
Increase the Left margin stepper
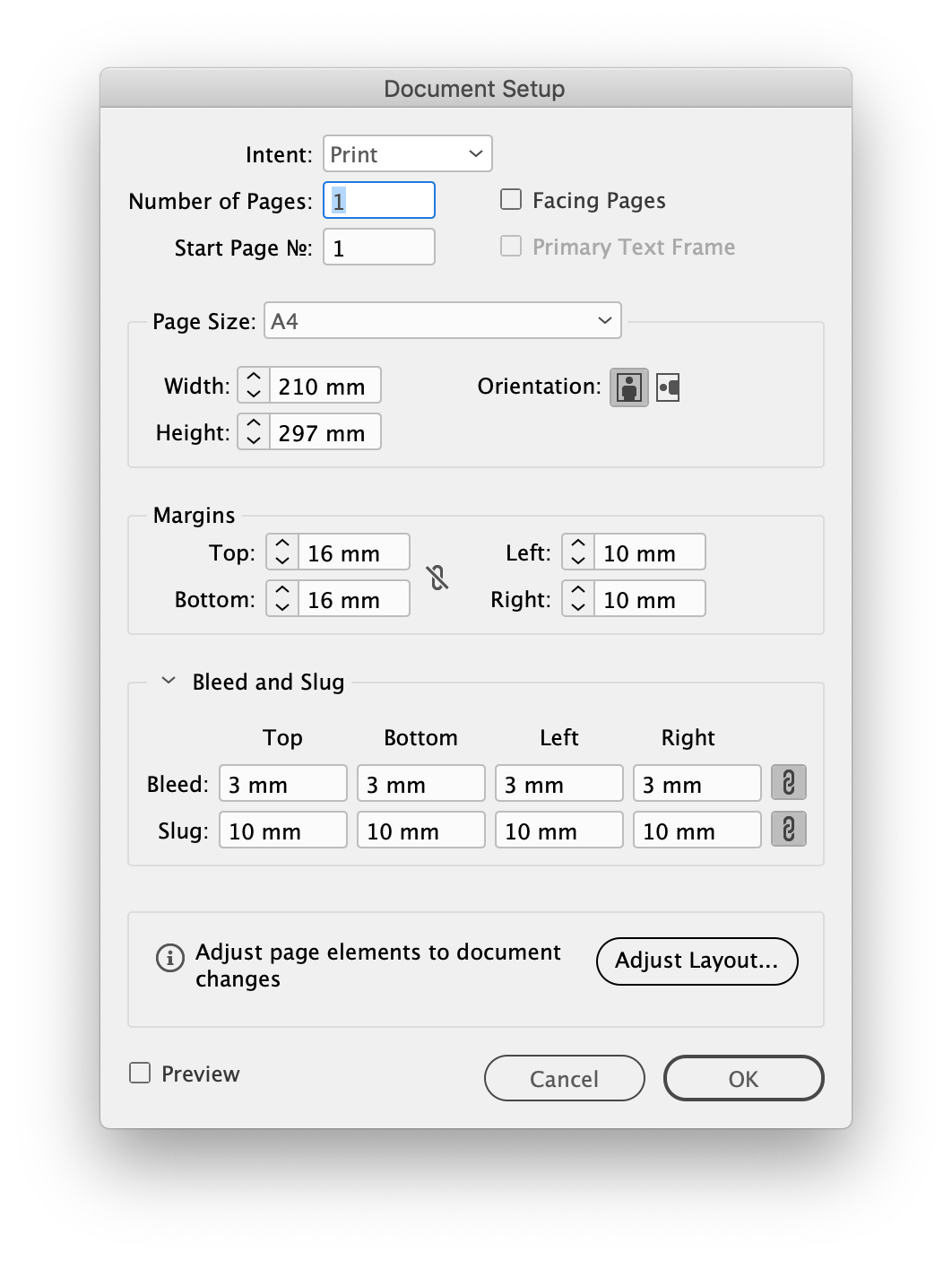pos(578,544)
